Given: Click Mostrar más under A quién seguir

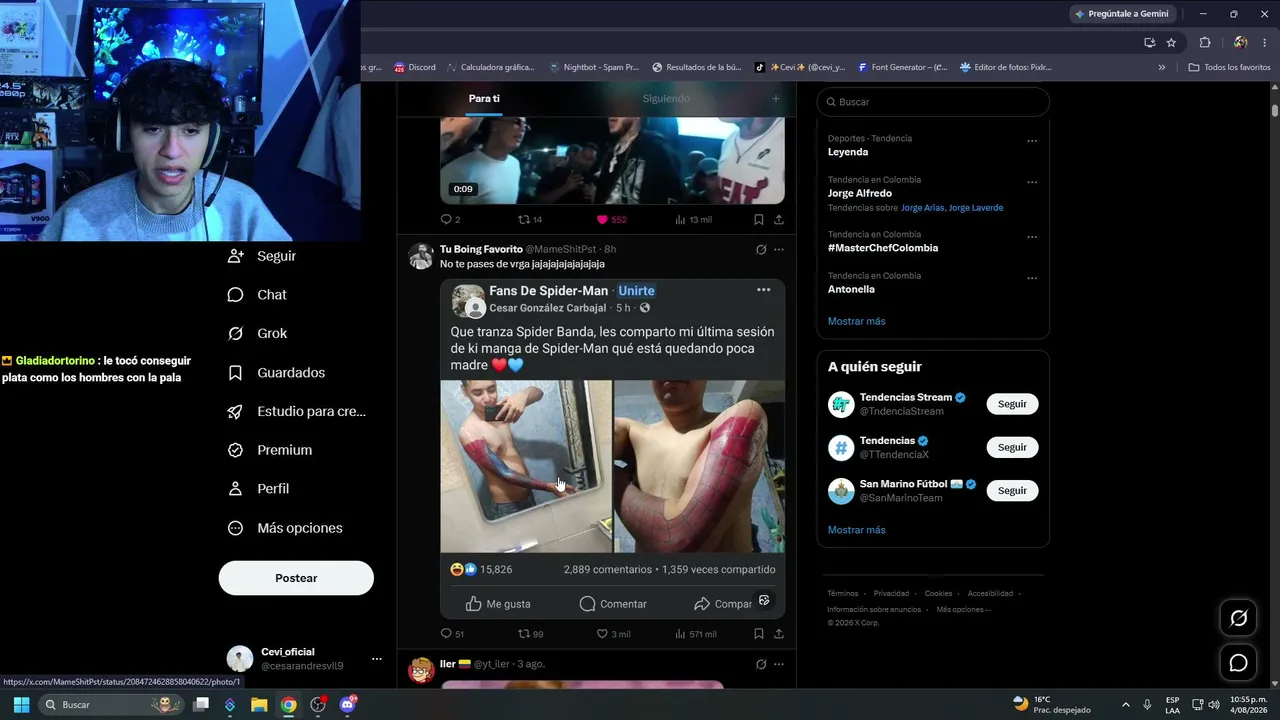Looking at the screenshot, I should [x=857, y=530].
